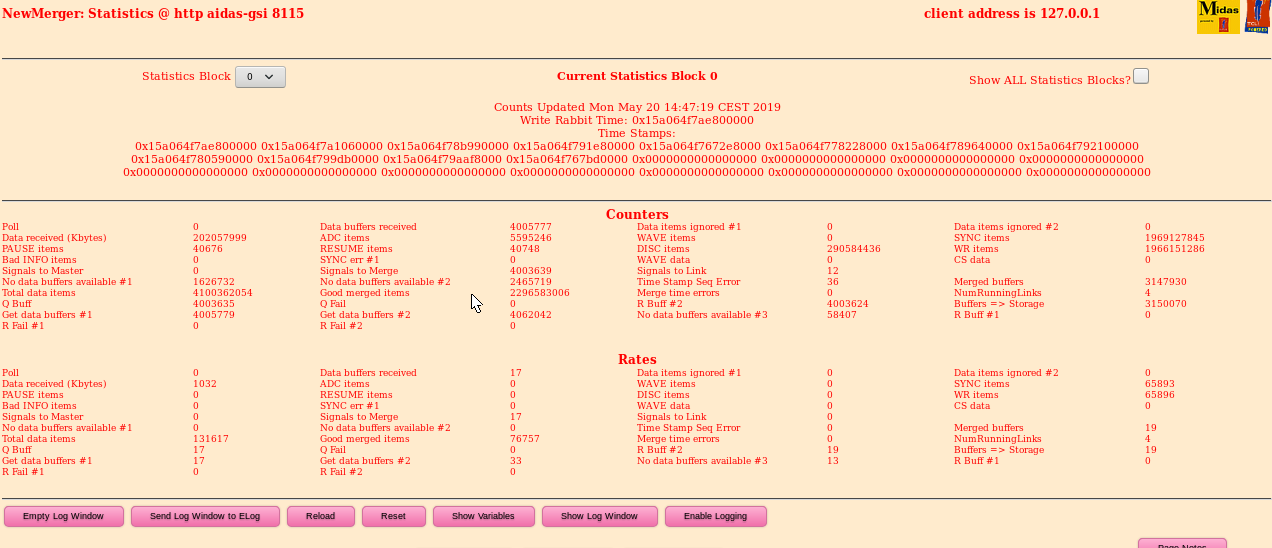The image size is (1272, 548).
Task: Click the PAUSE items count 40676
Action: [208, 249]
